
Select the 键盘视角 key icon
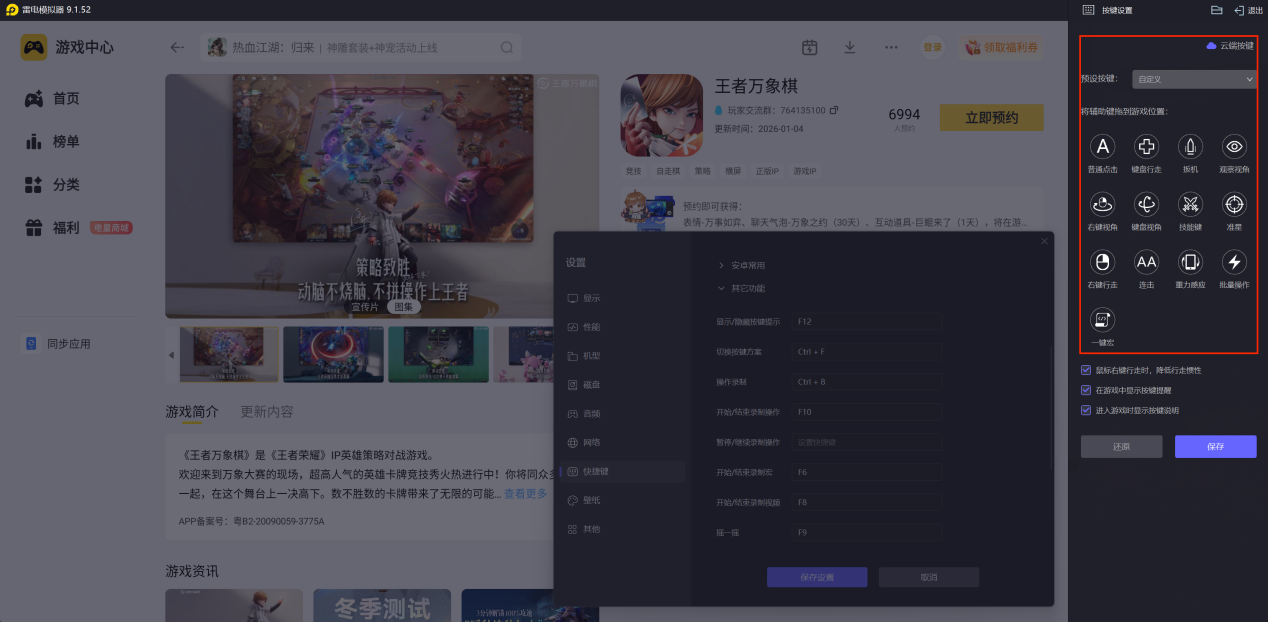(1146, 205)
